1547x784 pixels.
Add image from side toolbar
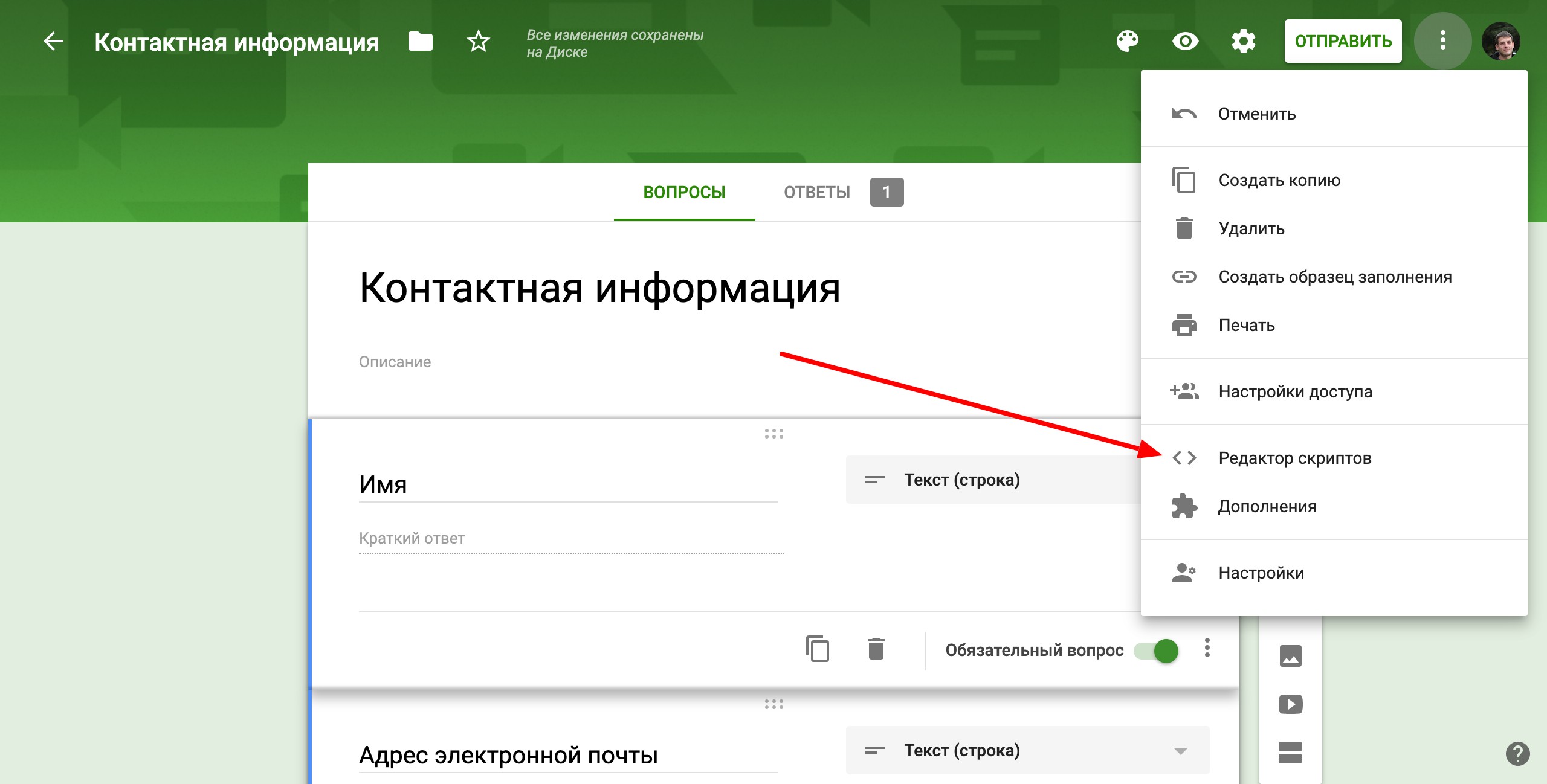coord(1290,656)
